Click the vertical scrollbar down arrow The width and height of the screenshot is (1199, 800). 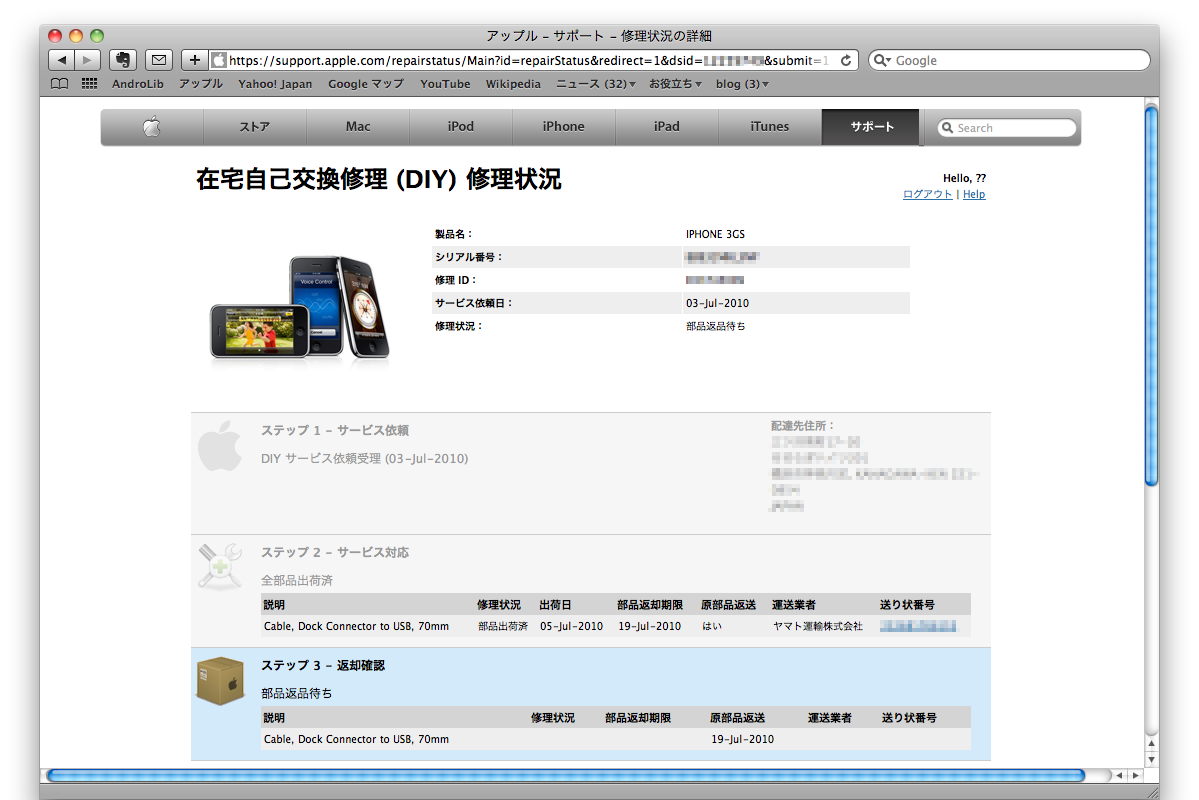click(1151, 759)
